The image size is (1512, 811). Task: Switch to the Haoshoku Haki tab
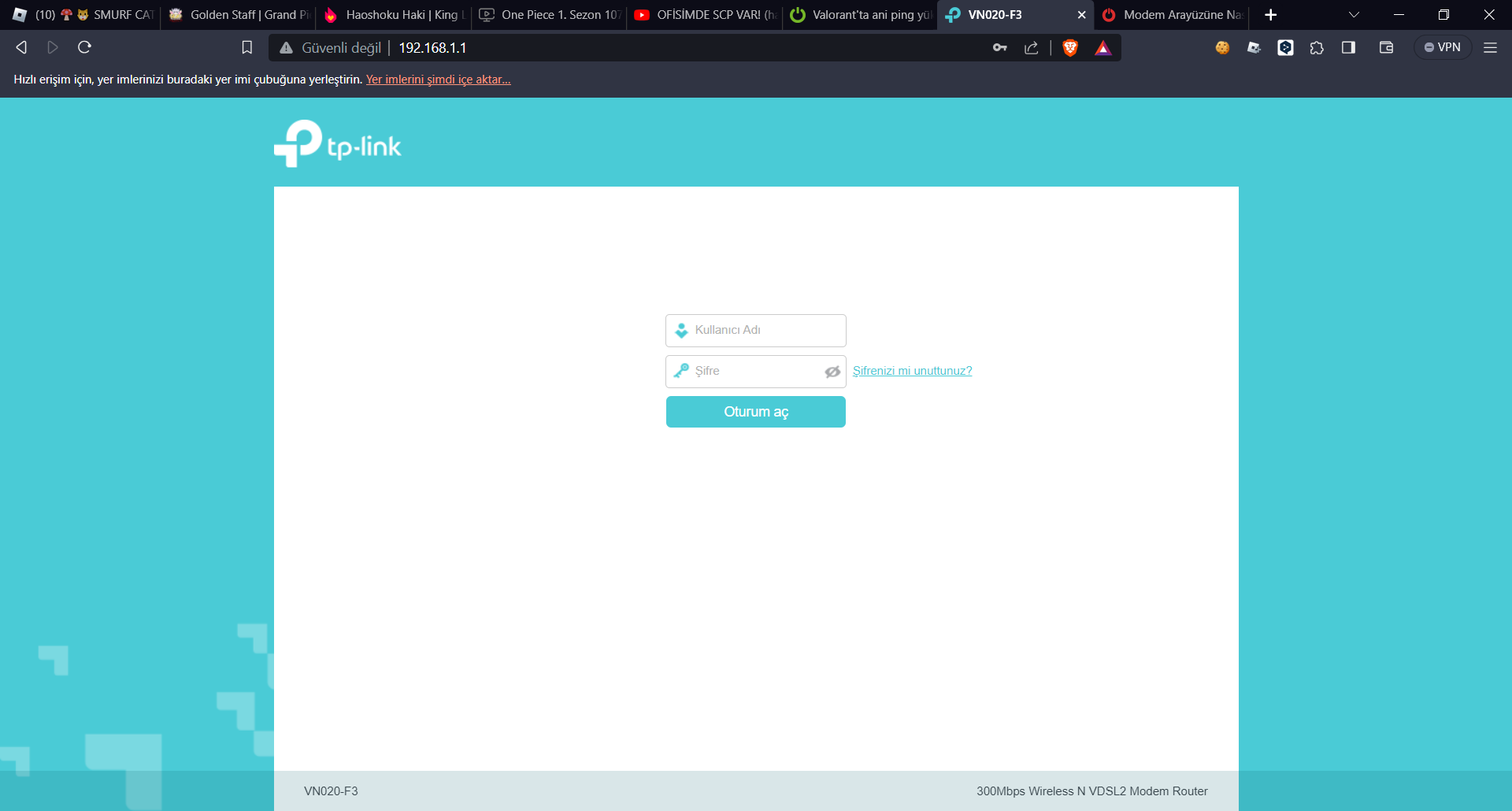point(394,15)
